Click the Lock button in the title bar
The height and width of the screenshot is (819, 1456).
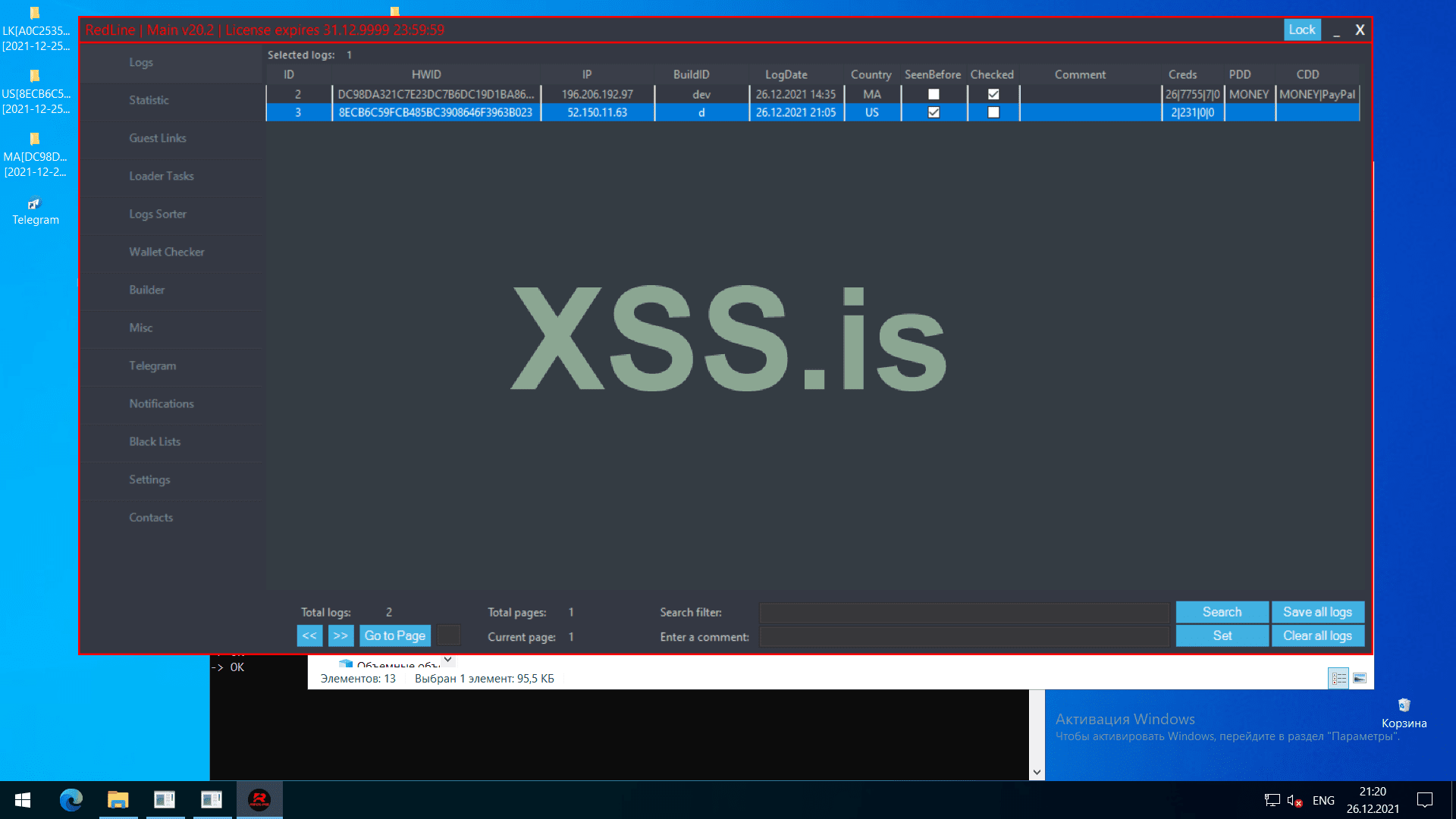click(x=1301, y=30)
